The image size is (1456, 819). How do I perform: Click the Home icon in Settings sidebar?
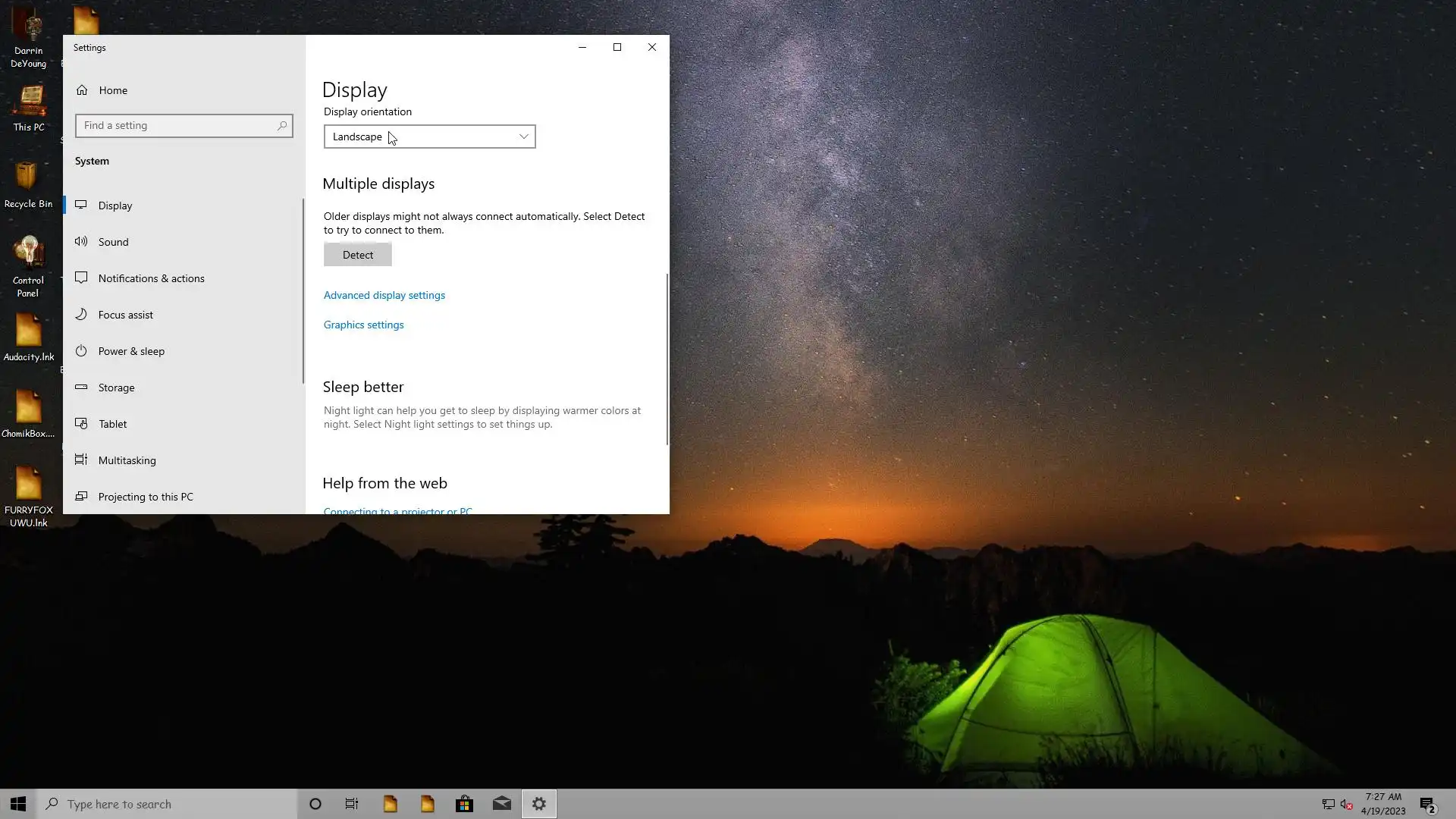pyautogui.click(x=82, y=90)
